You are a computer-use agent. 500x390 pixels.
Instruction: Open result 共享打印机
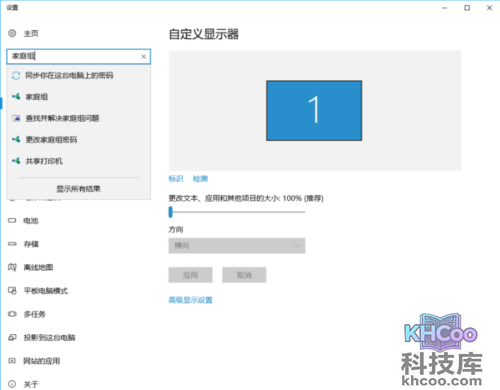tap(44, 161)
